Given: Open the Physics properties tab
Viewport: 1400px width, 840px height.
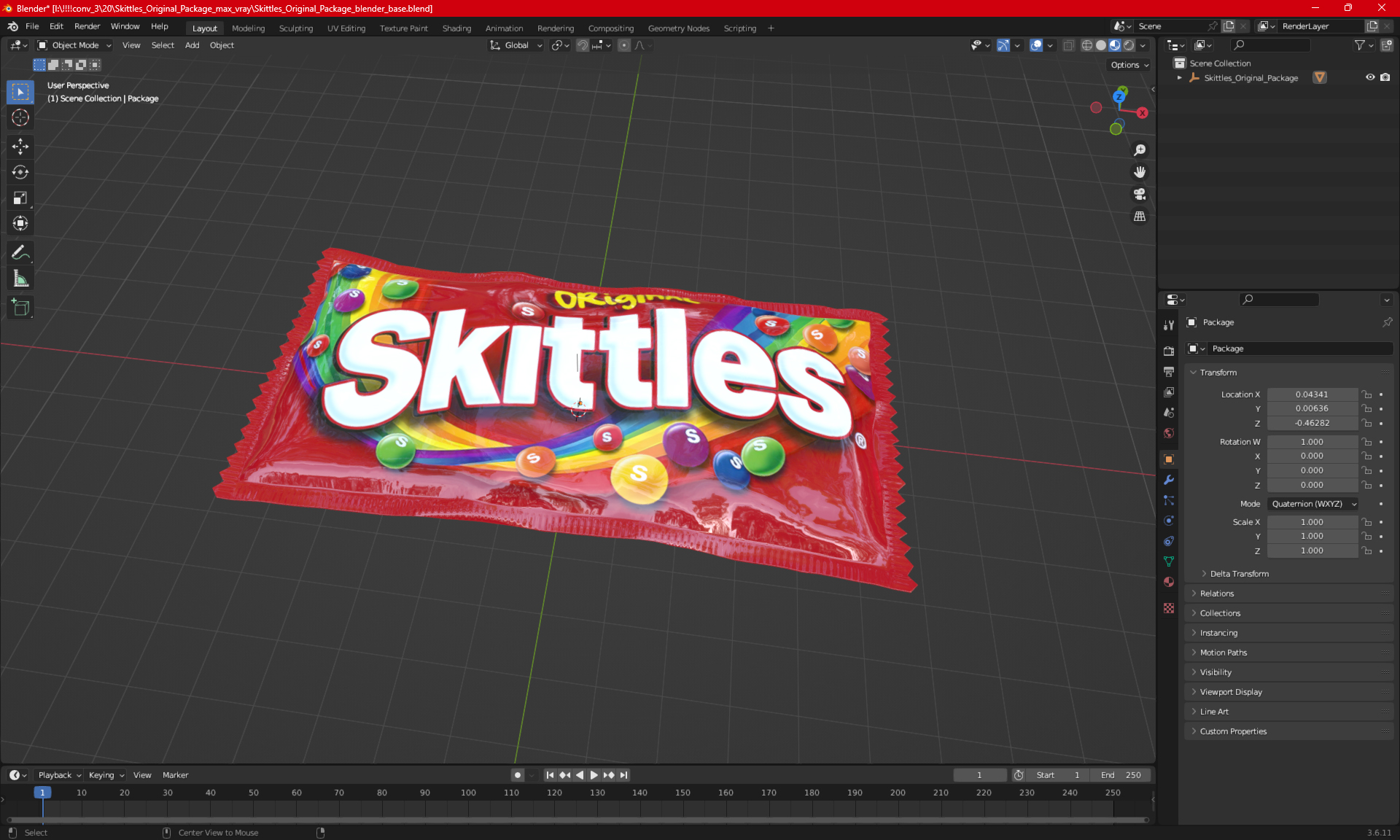Looking at the screenshot, I should coord(1169,521).
